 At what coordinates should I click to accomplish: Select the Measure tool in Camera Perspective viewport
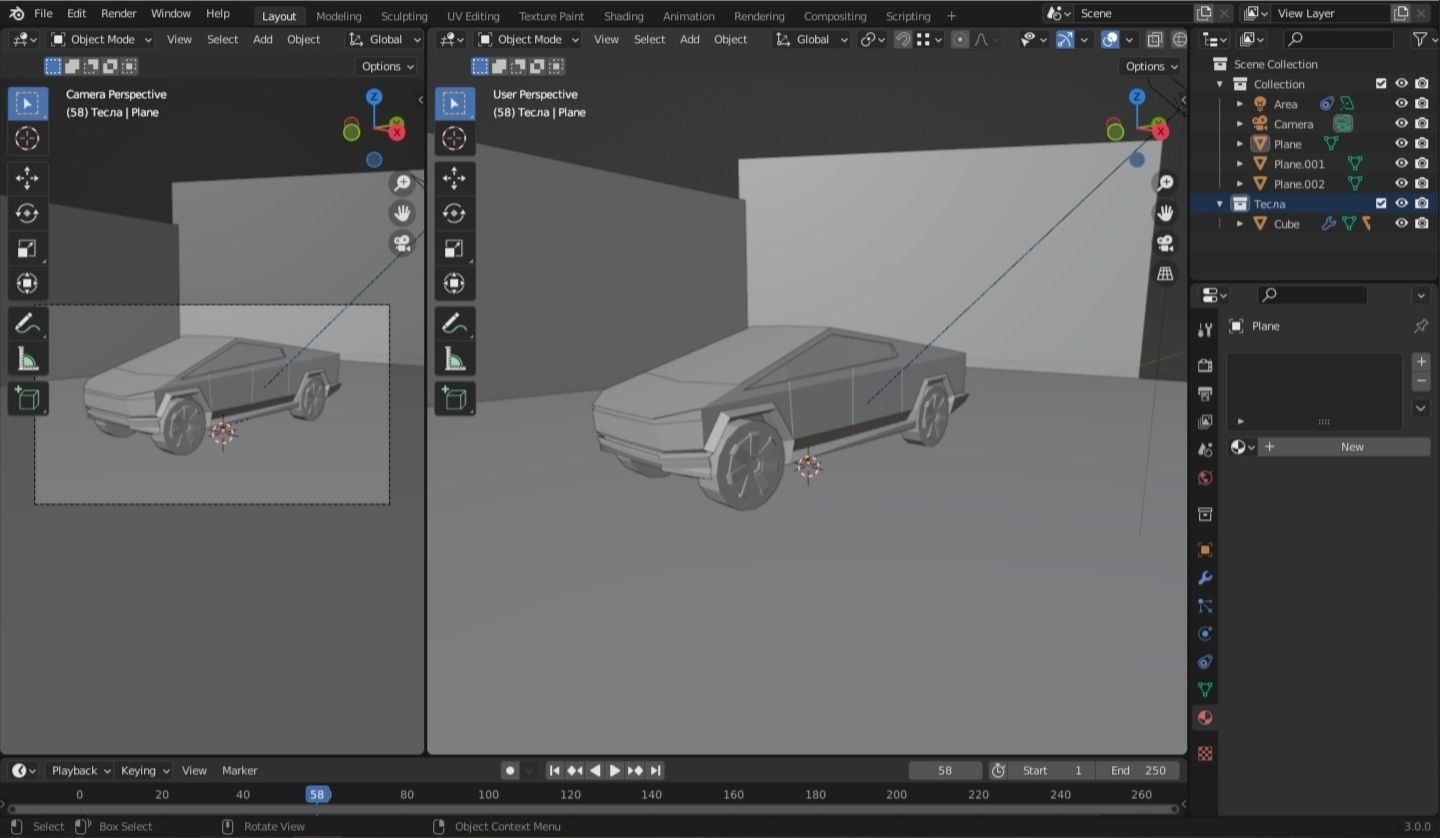27,359
